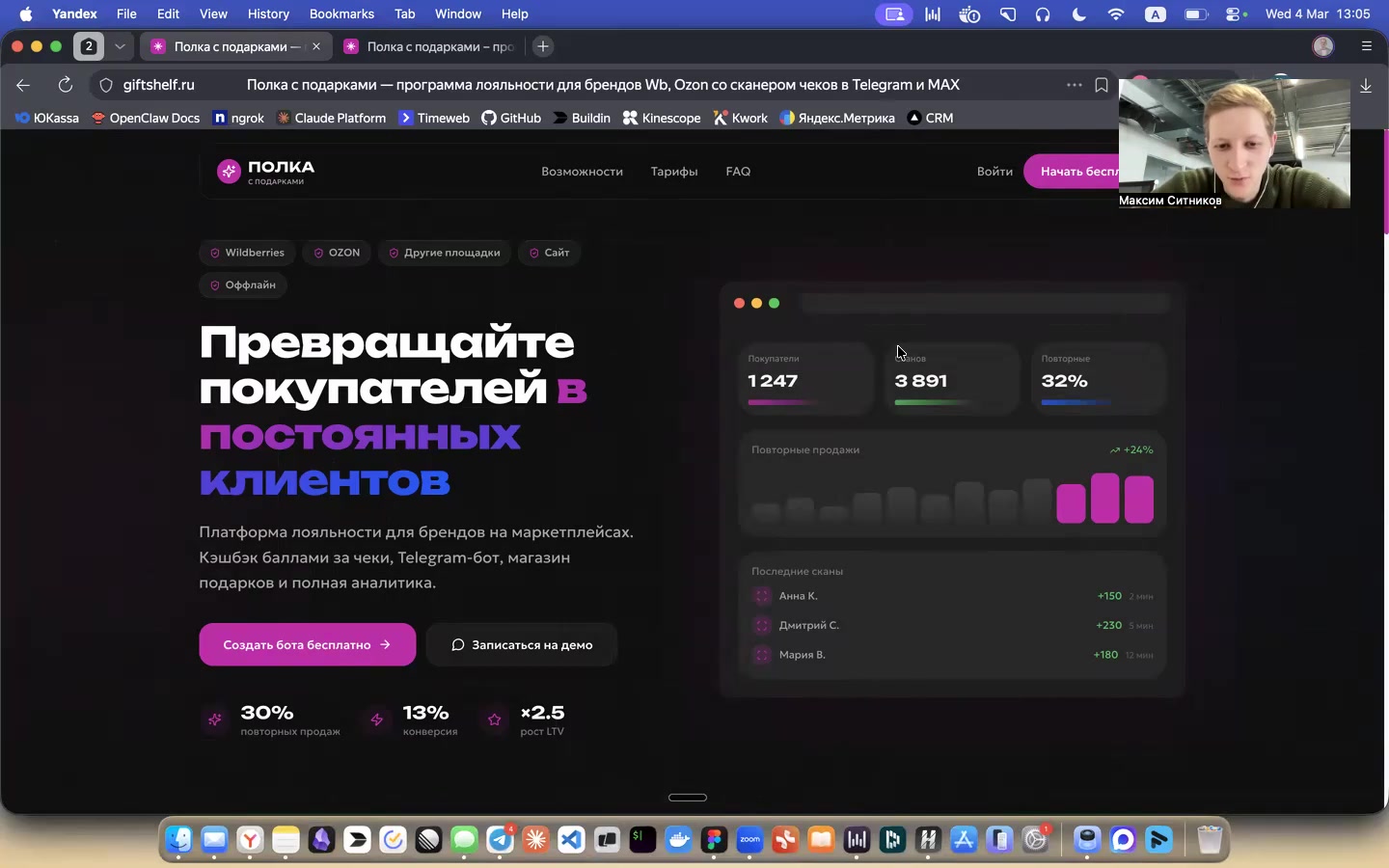This screenshot has width=1389, height=868.
Task: Reload the page with the refresh icon
Action: coord(65,85)
